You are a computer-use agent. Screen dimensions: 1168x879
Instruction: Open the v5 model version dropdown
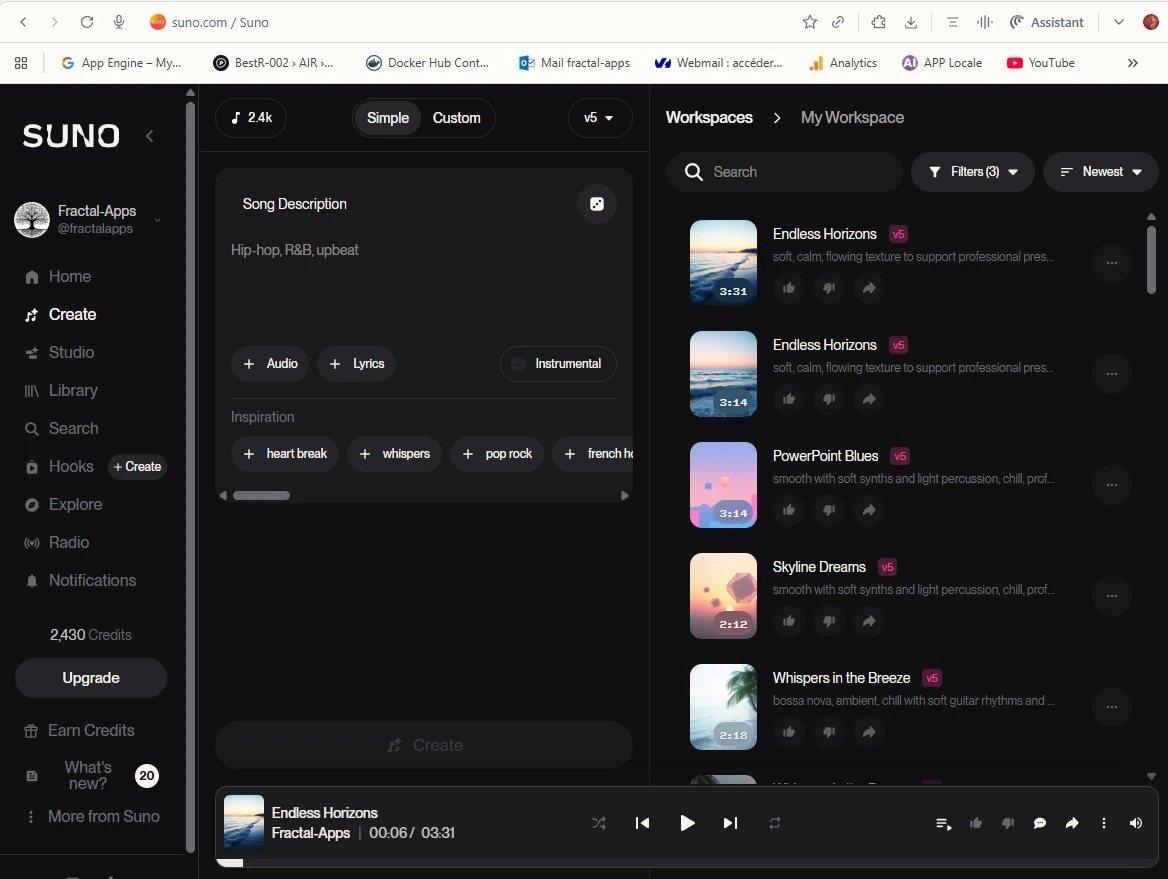pyautogui.click(x=599, y=118)
